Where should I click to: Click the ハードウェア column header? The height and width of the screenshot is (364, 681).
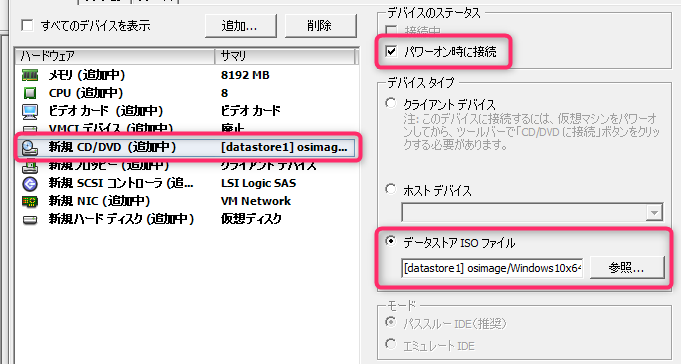coord(115,56)
